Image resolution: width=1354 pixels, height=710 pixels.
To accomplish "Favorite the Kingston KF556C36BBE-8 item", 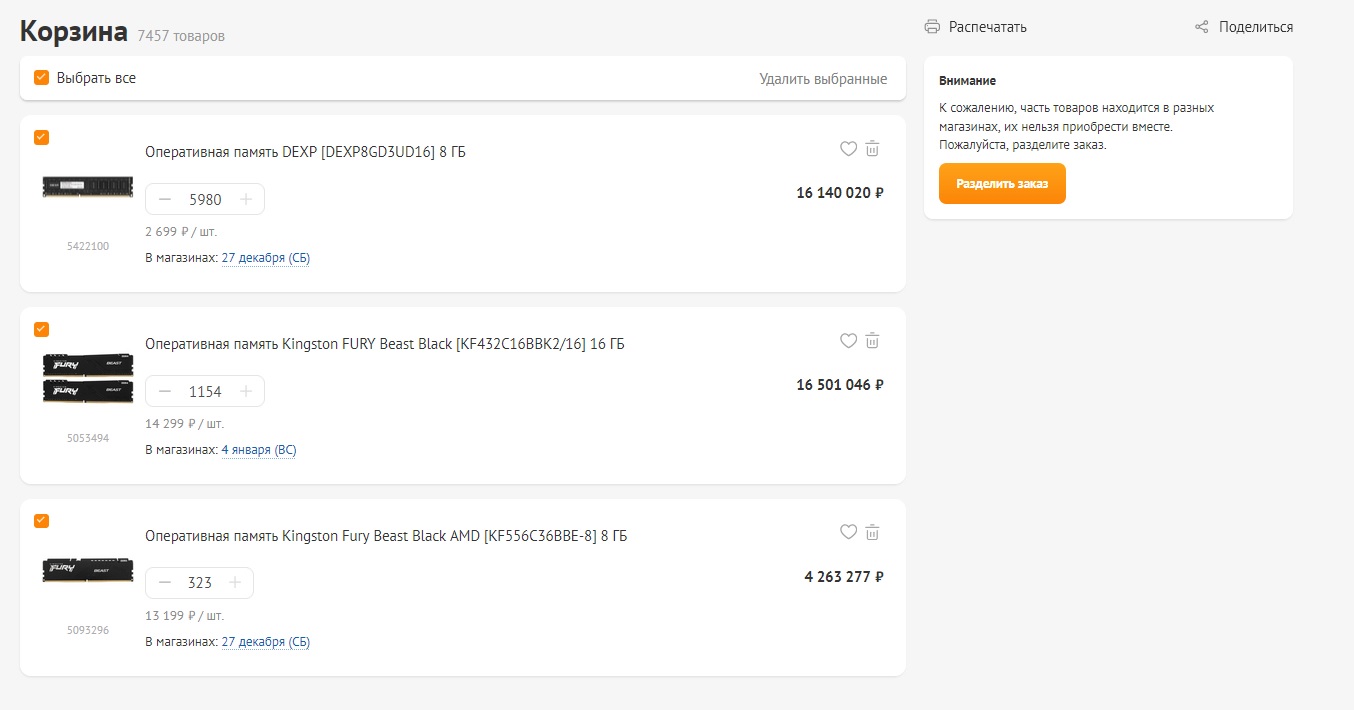I will coord(848,533).
